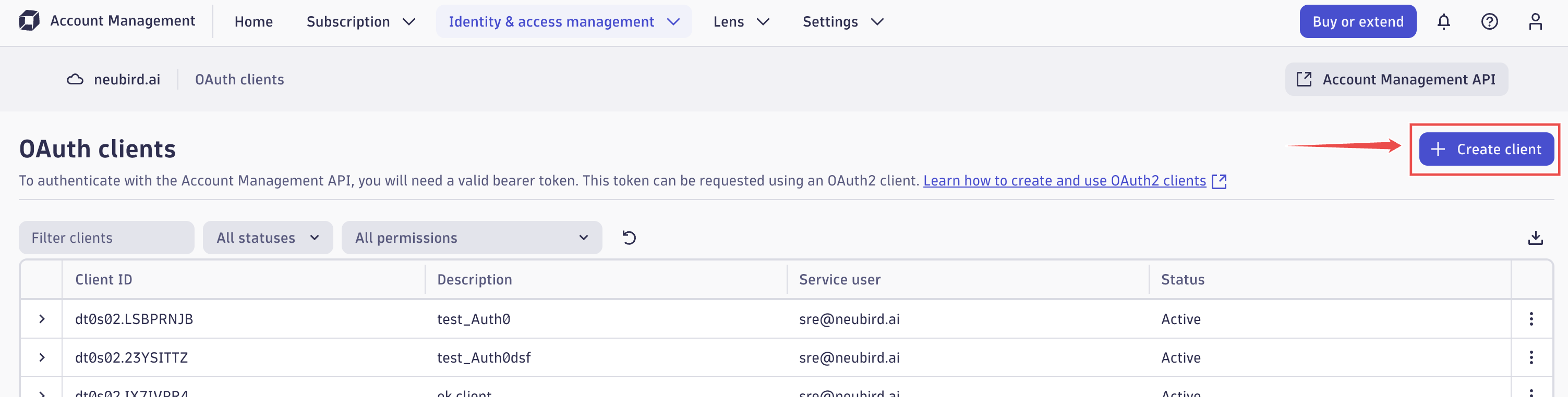Expand the dt0s02.LSBPRNJB client row
The width and height of the screenshot is (1568, 397).
pos(41,318)
